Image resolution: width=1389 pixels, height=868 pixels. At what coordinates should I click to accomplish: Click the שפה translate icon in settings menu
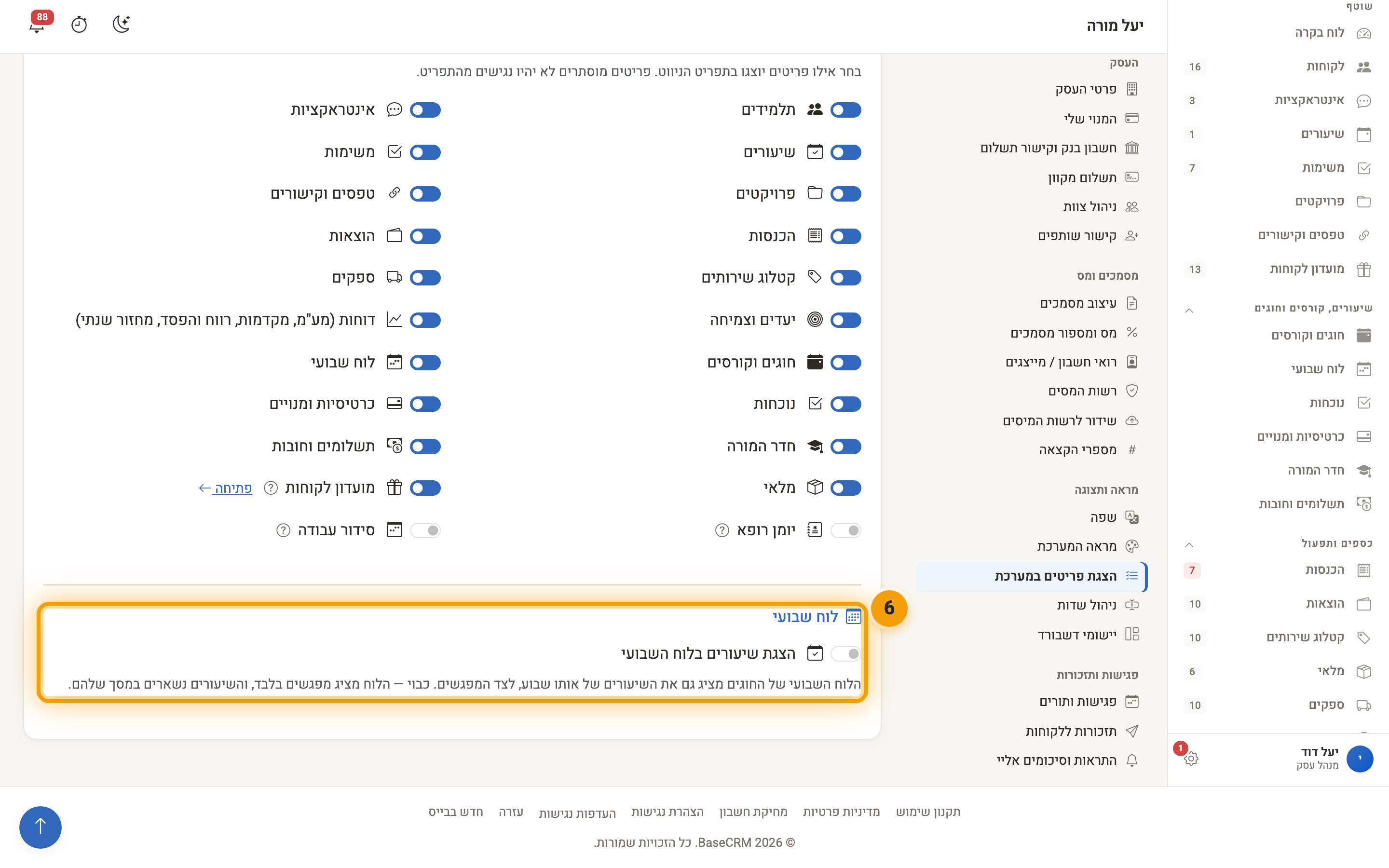1132,517
